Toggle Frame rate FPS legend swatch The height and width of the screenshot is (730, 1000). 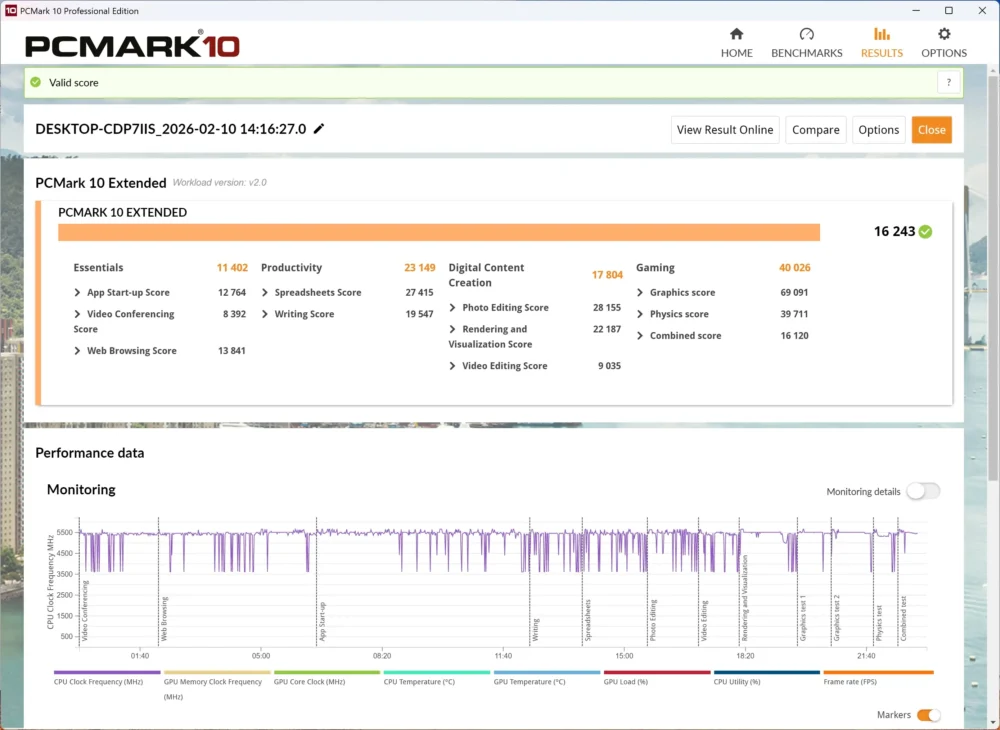(878, 672)
